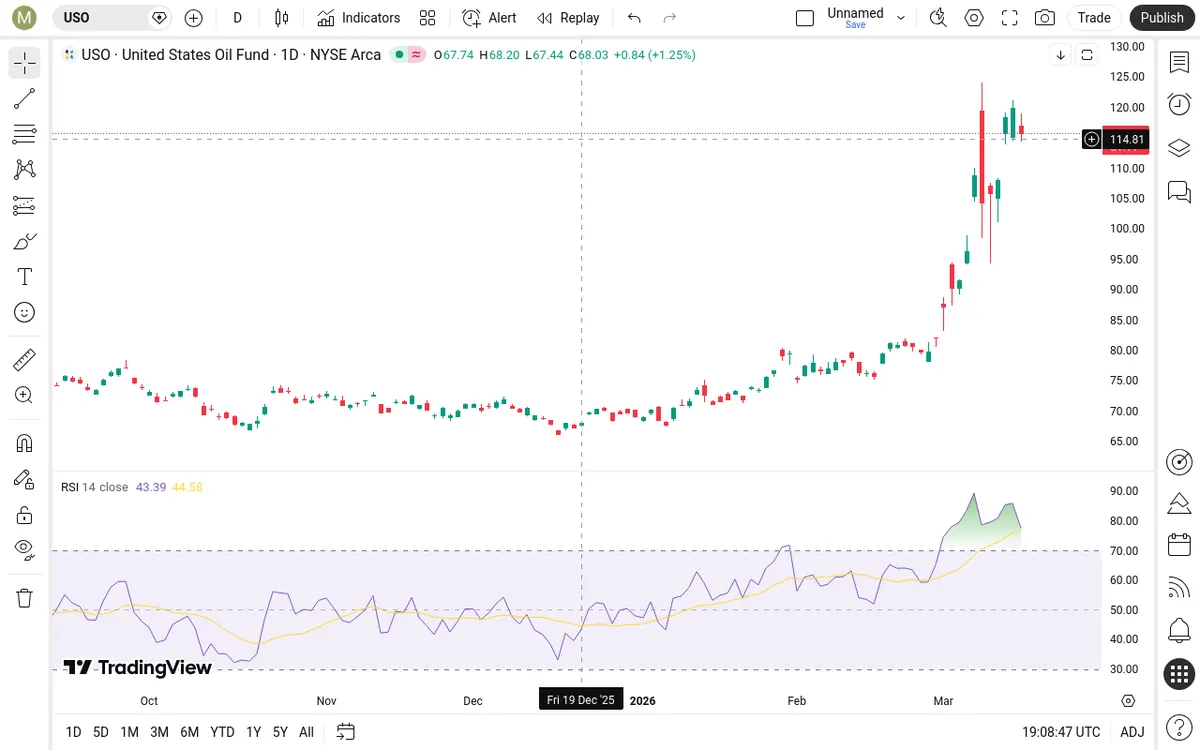Image resolution: width=1200 pixels, height=750 pixels.
Task: Open the chats panel
Action: point(1179,190)
